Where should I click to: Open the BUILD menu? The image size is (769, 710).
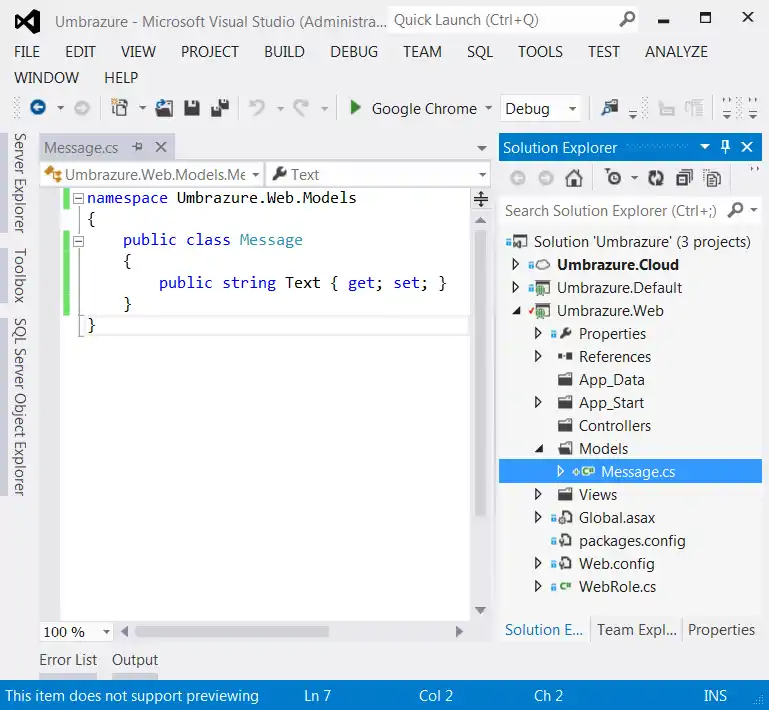(x=284, y=51)
